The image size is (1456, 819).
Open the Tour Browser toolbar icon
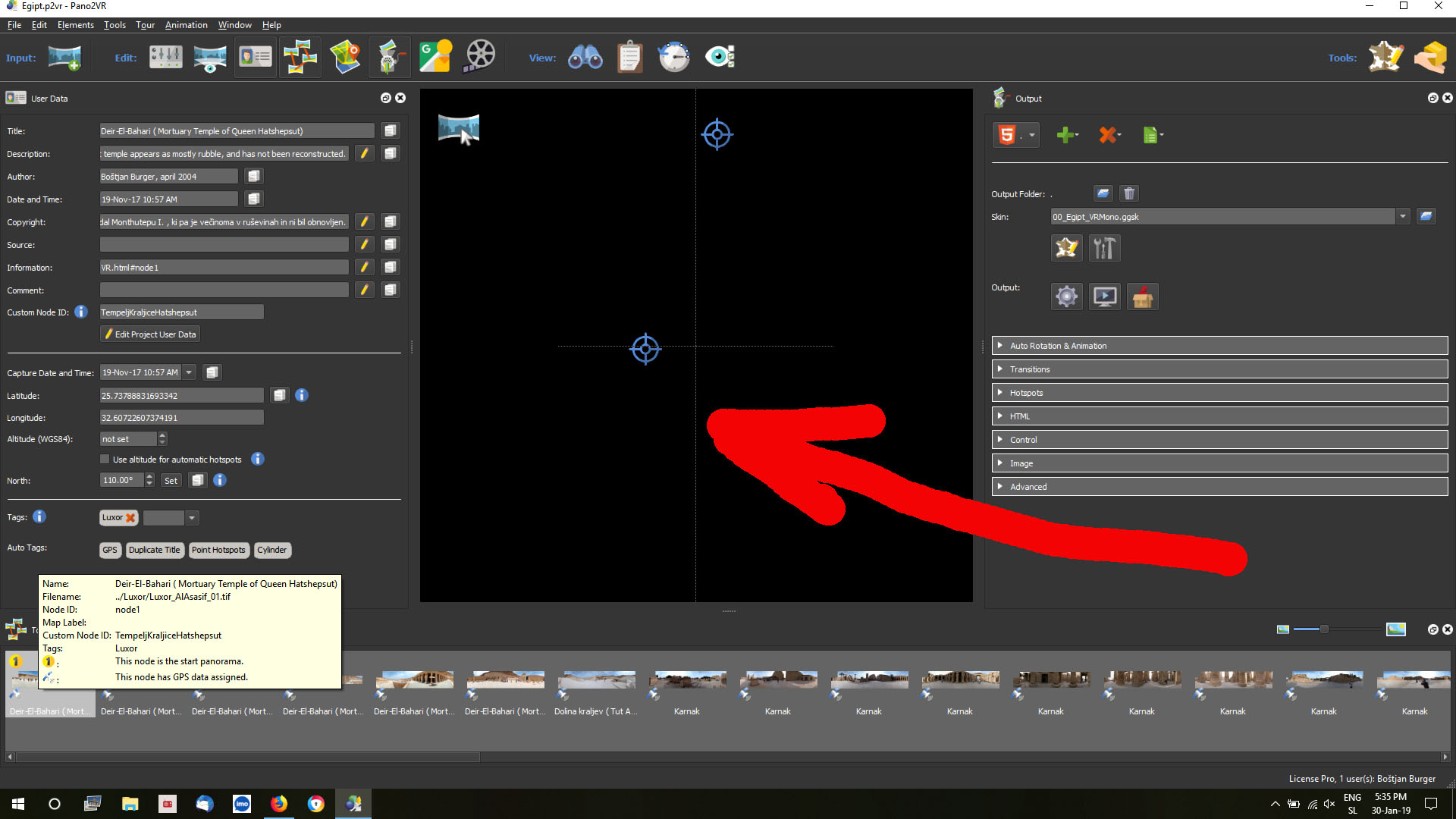(x=300, y=58)
